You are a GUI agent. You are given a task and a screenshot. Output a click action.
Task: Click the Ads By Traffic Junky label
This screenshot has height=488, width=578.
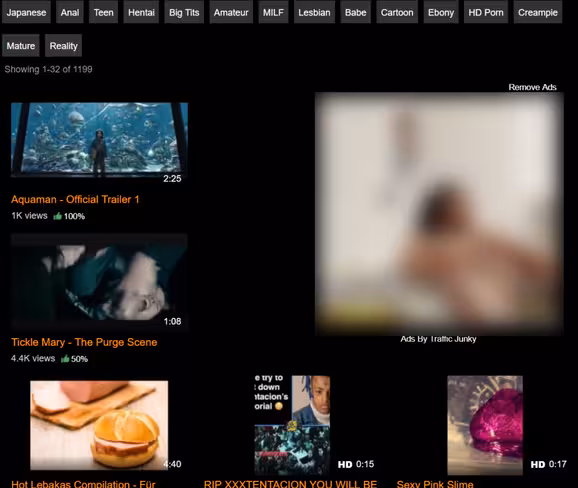[x=438, y=339]
